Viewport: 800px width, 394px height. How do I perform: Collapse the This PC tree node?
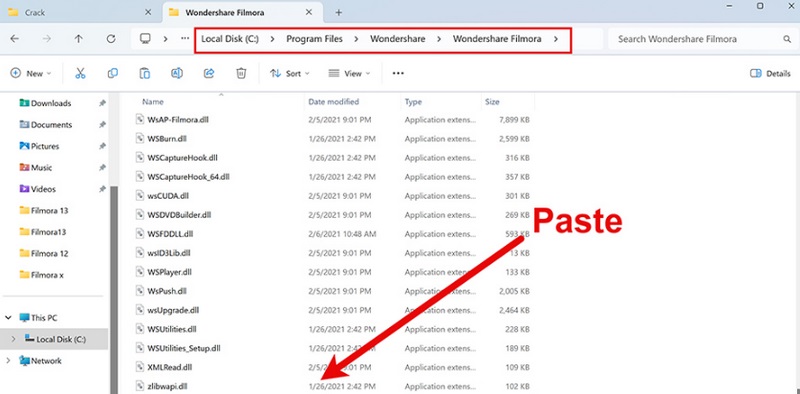point(9,317)
